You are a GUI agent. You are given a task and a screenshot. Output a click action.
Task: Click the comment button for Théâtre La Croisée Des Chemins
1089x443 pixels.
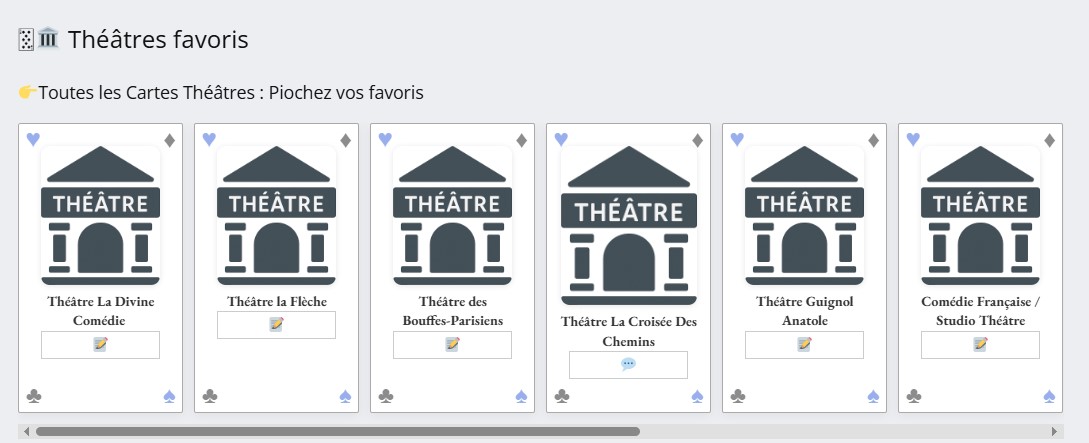pos(628,365)
